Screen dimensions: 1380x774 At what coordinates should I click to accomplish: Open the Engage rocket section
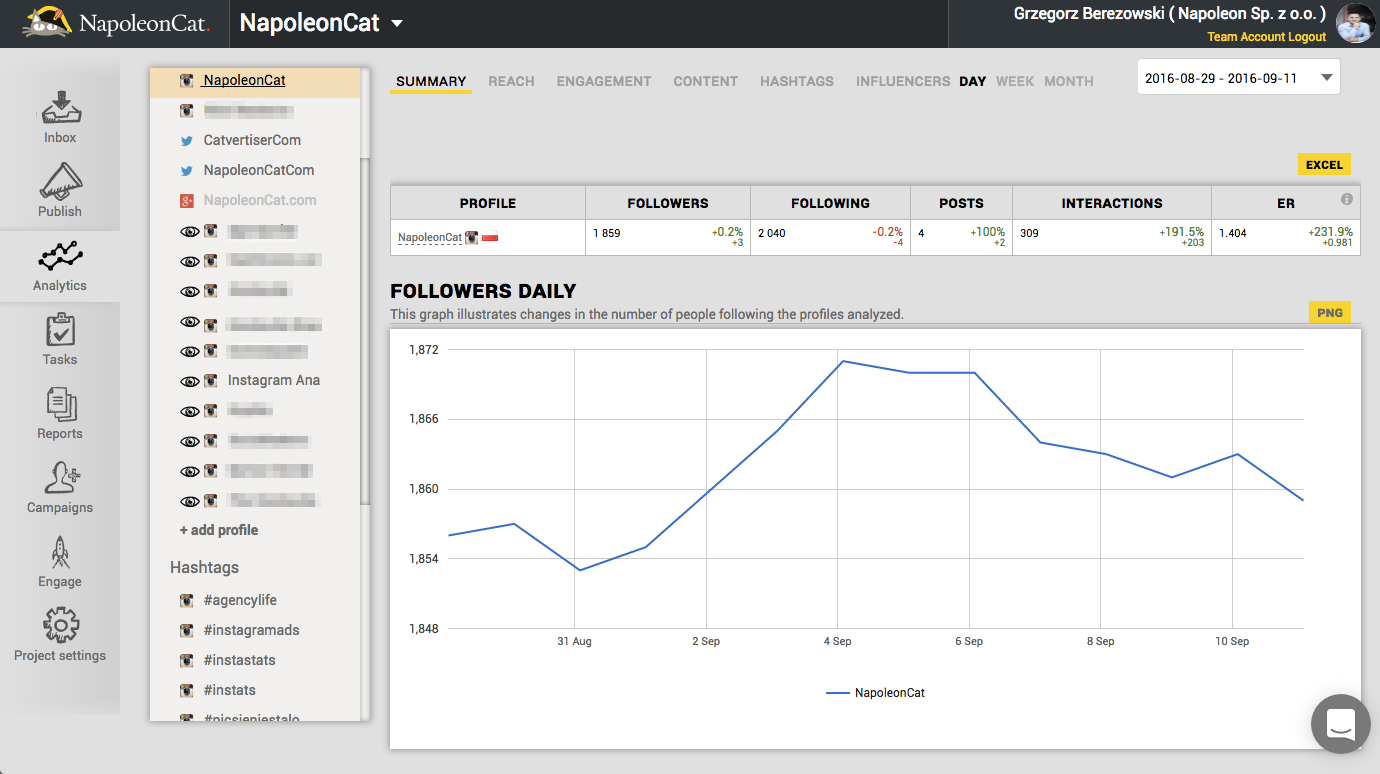pyautogui.click(x=60, y=562)
